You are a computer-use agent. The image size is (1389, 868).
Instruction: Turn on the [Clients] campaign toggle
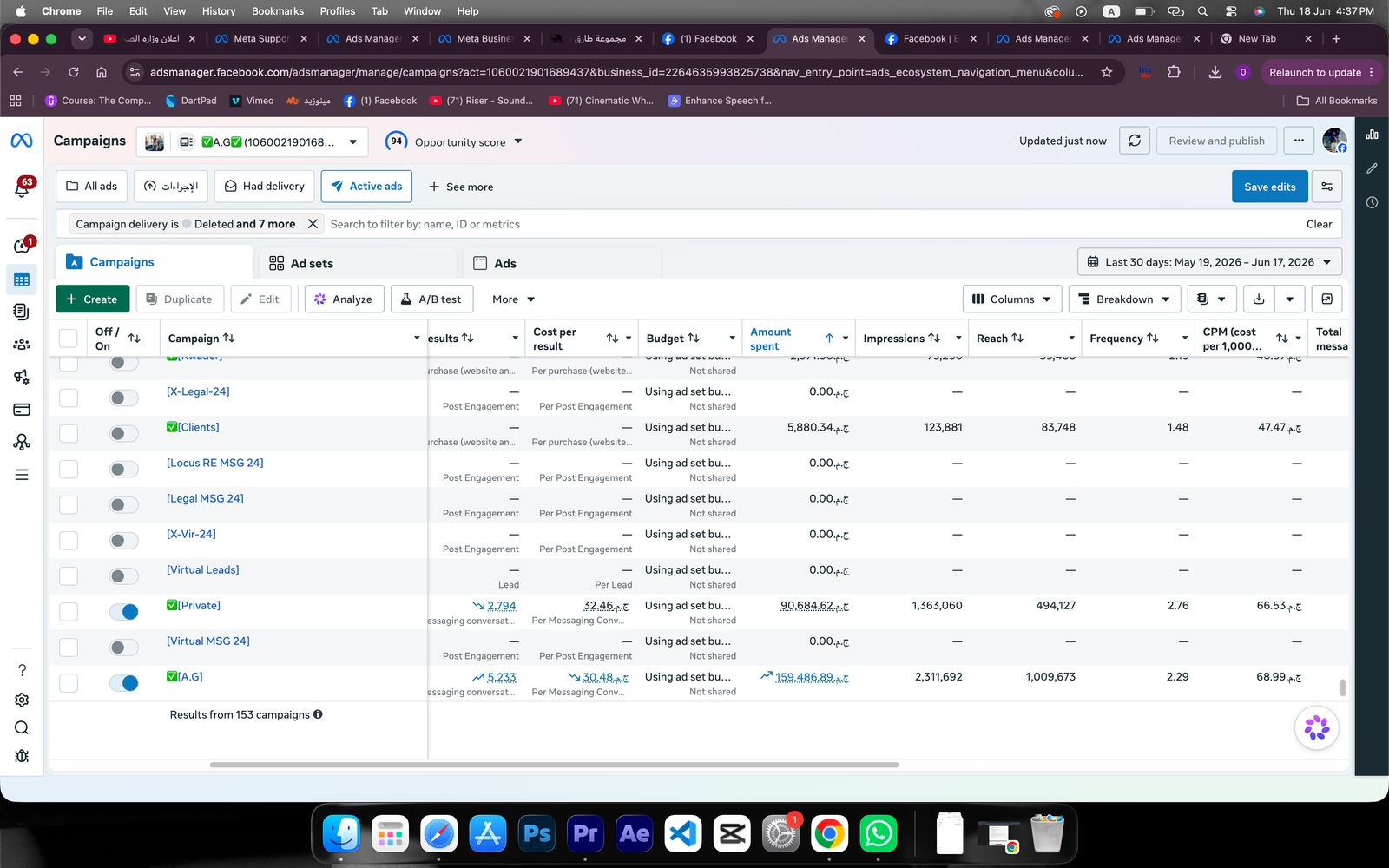coord(124,434)
